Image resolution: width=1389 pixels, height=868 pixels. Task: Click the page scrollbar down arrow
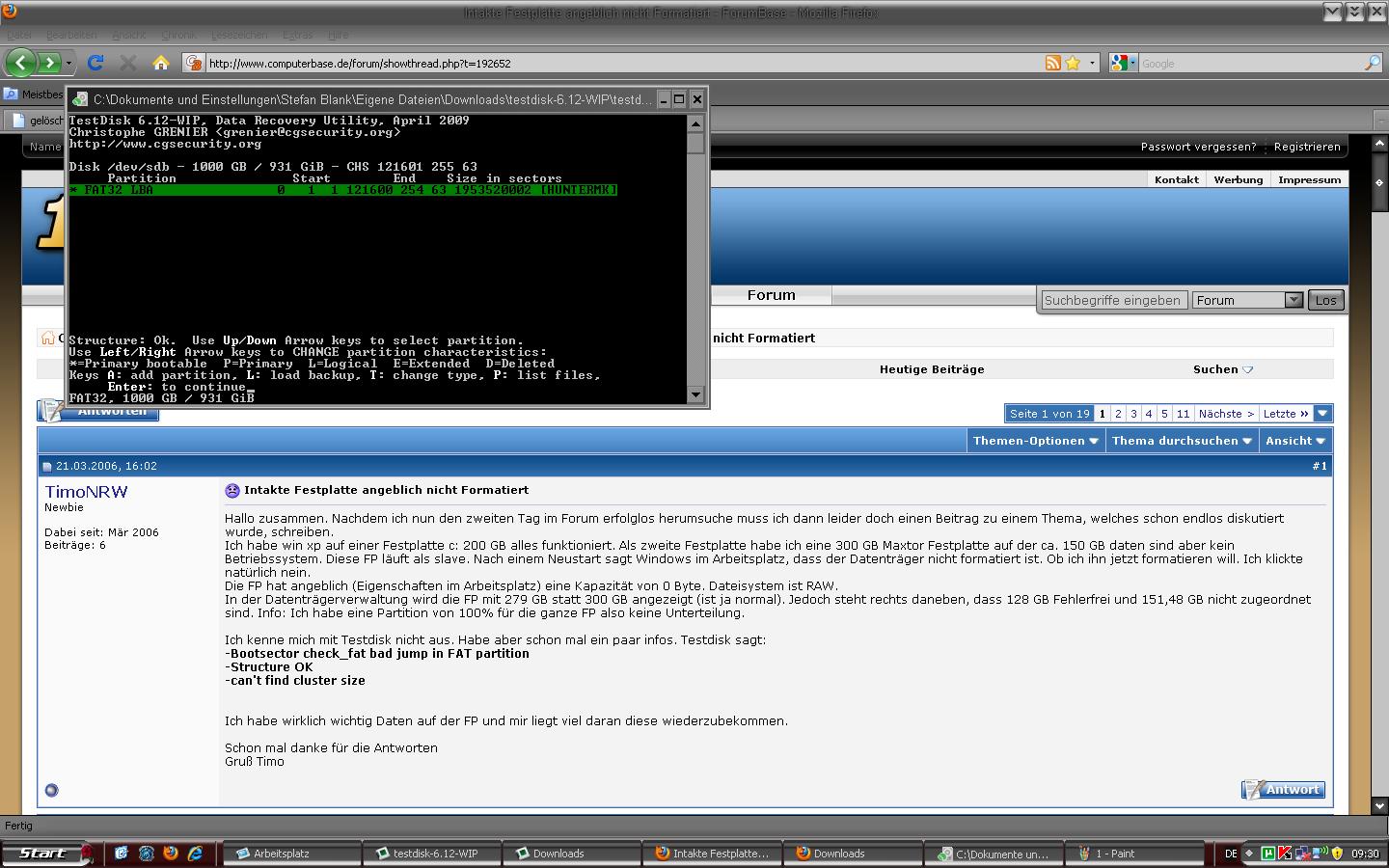(1379, 805)
